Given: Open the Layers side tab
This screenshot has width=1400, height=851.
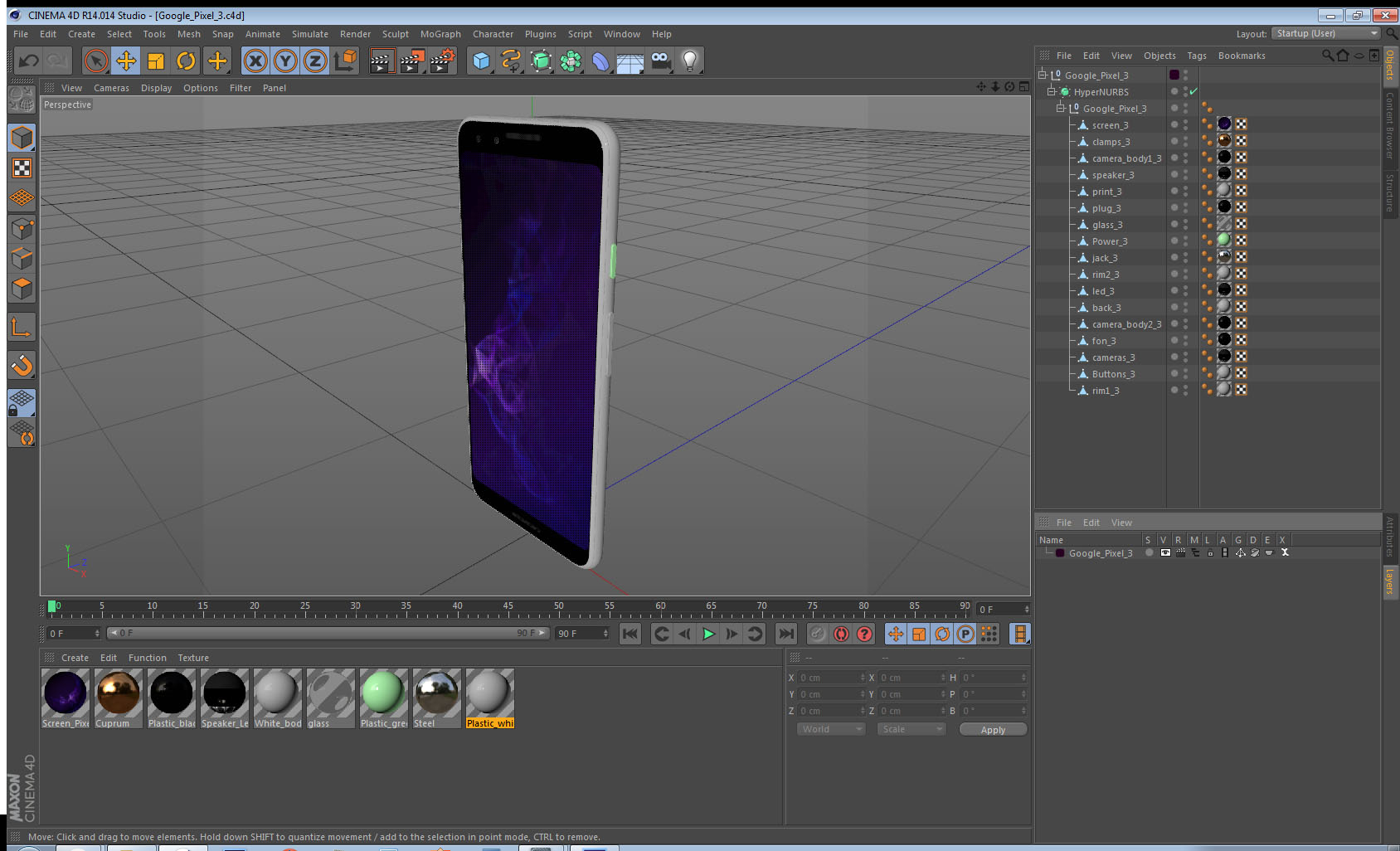Looking at the screenshot, I should (1390, 581).
